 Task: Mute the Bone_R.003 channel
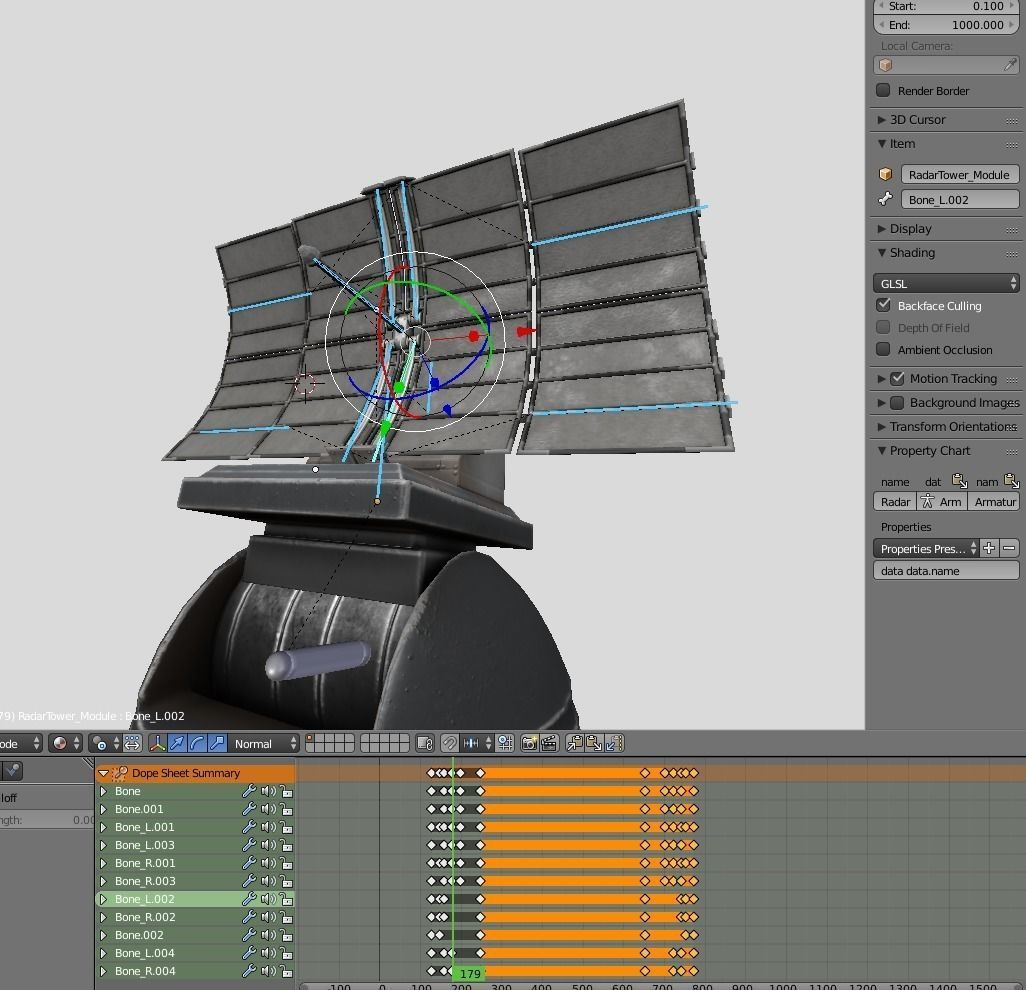pos(268,881)
